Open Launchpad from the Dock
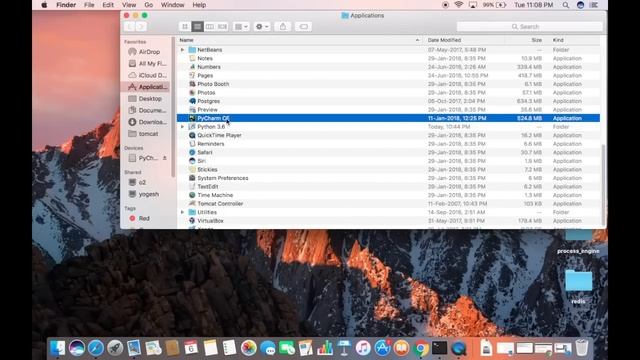The image size is (640, 360). pyautogui.click(x=115, y=348)
